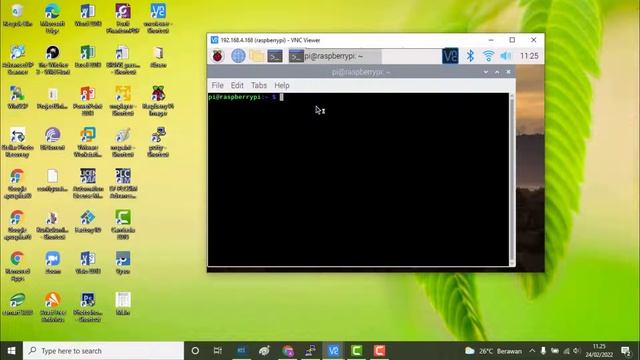
Task: Open the Wi-Fi network menu in Pi panel
Action: coord(488,56)
